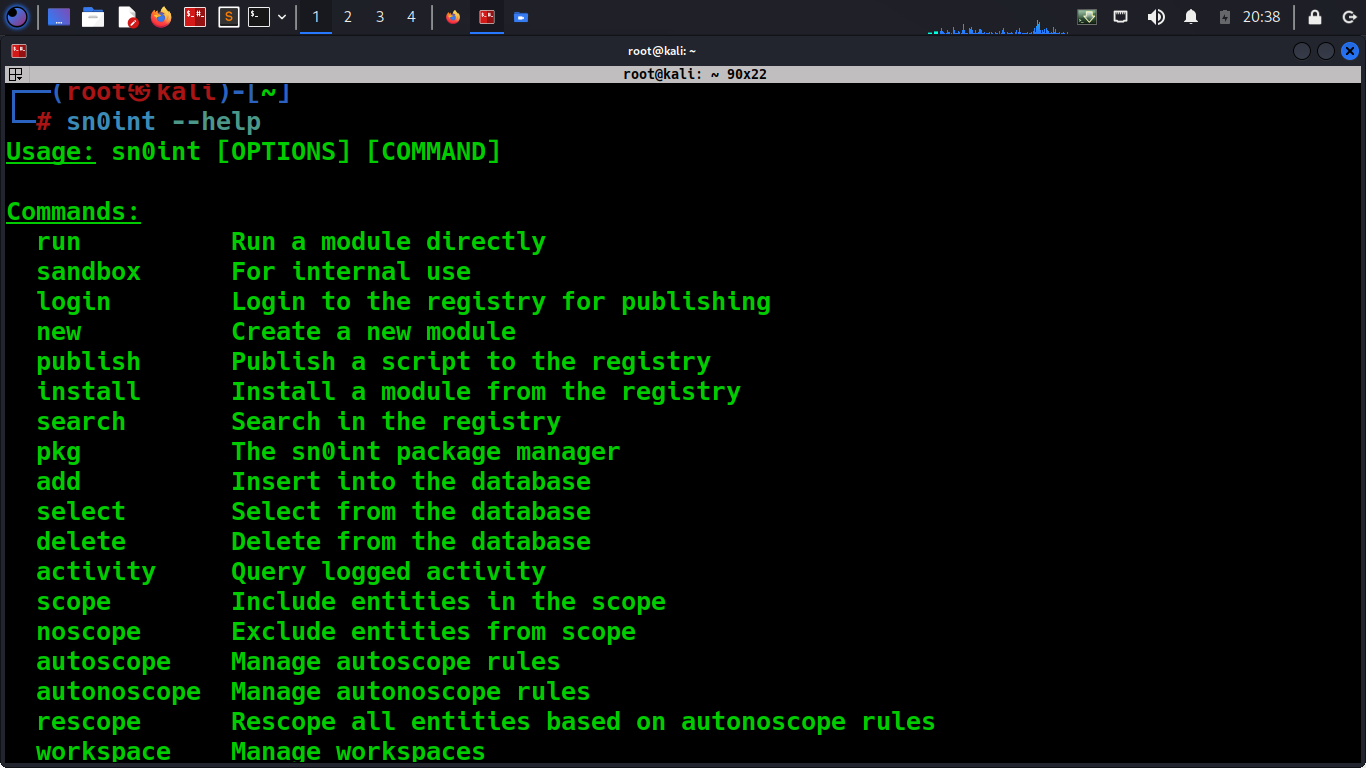Viewport: 1366px width, 768px height.
Task: Click the lock screen icon
Action: point(1315,17)
